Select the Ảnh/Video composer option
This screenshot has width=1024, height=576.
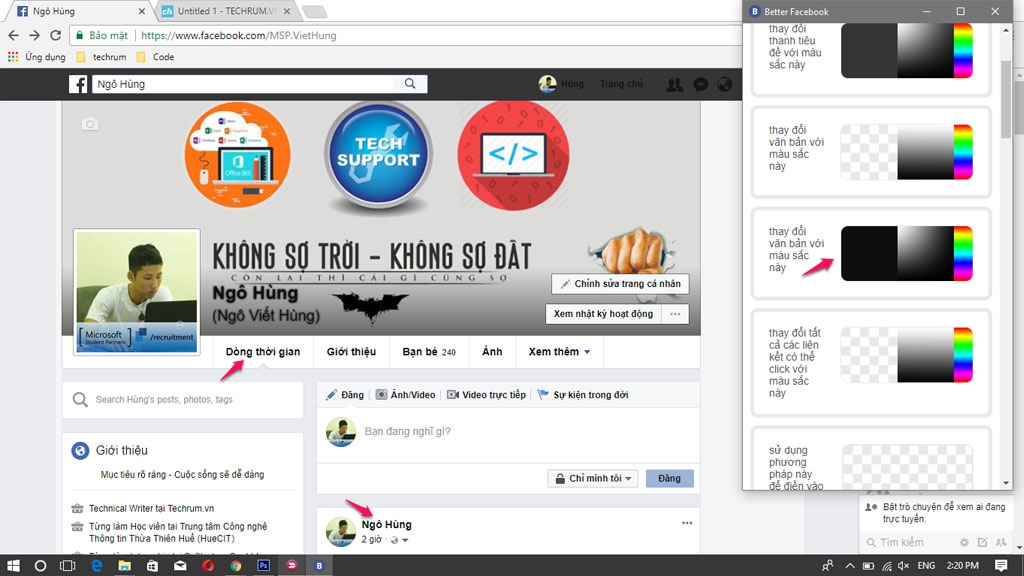click(x=406, y=394)
